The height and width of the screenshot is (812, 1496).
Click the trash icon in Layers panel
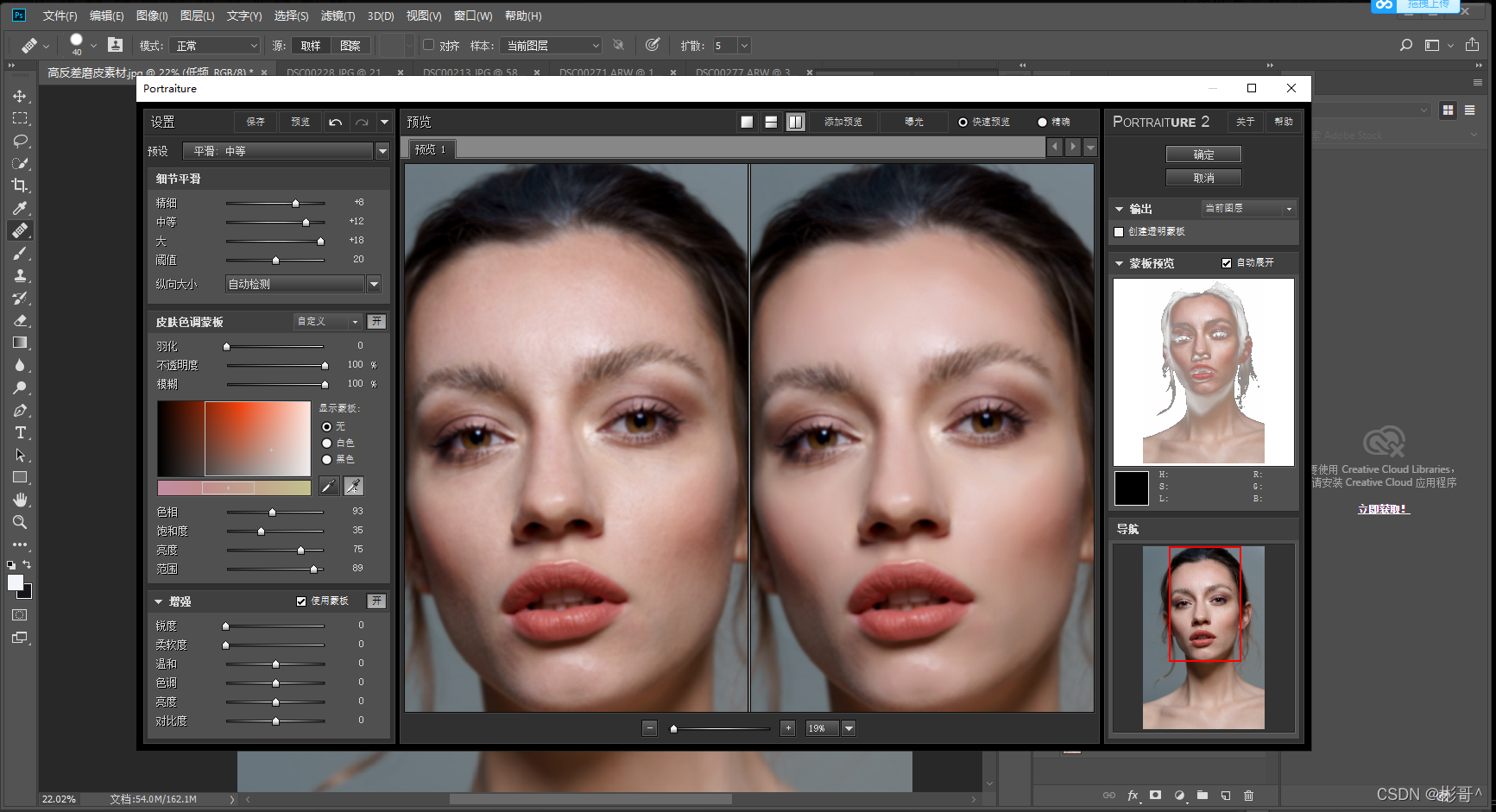coord(1248,796)
